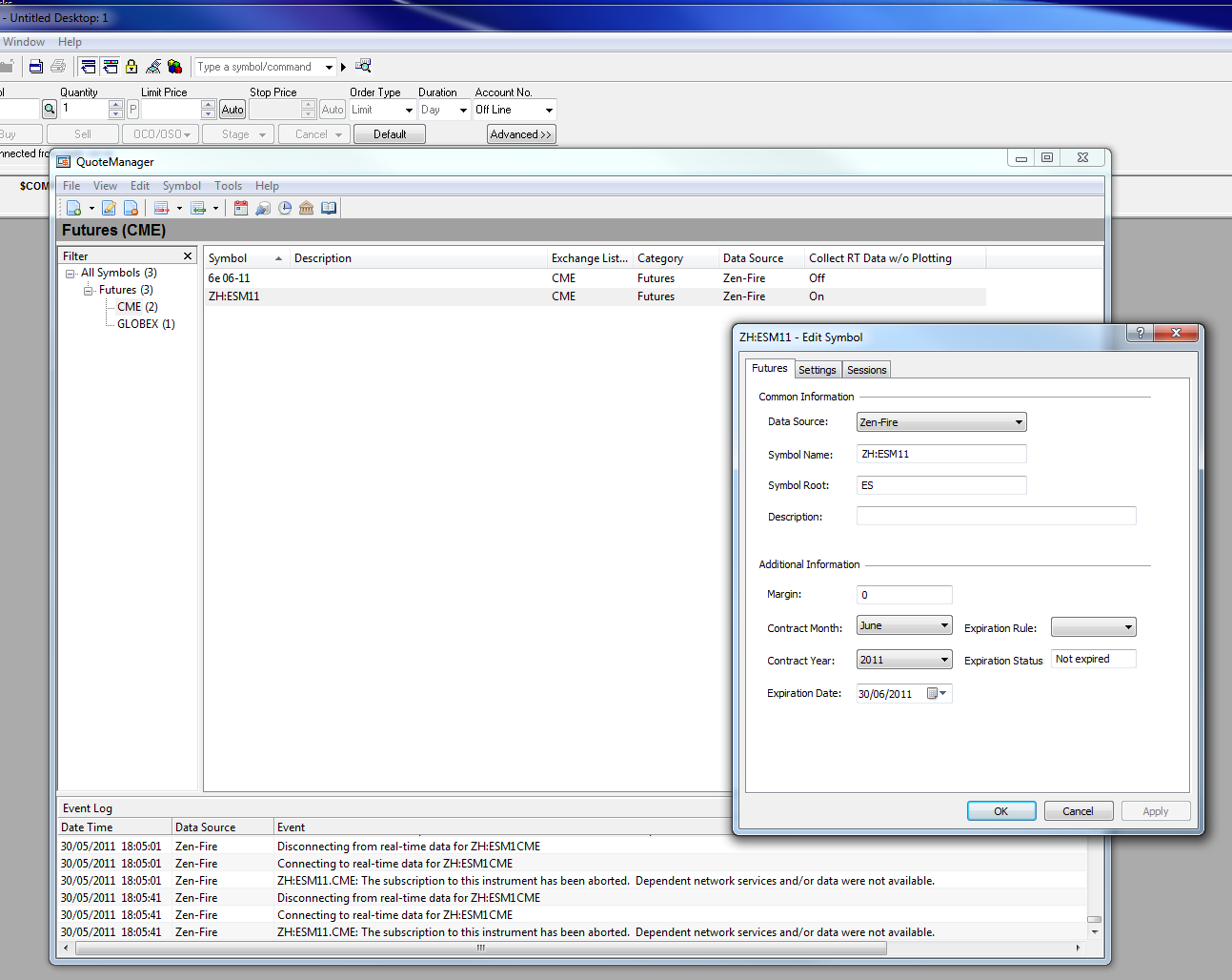Sort by the Symbol column header

246,258
